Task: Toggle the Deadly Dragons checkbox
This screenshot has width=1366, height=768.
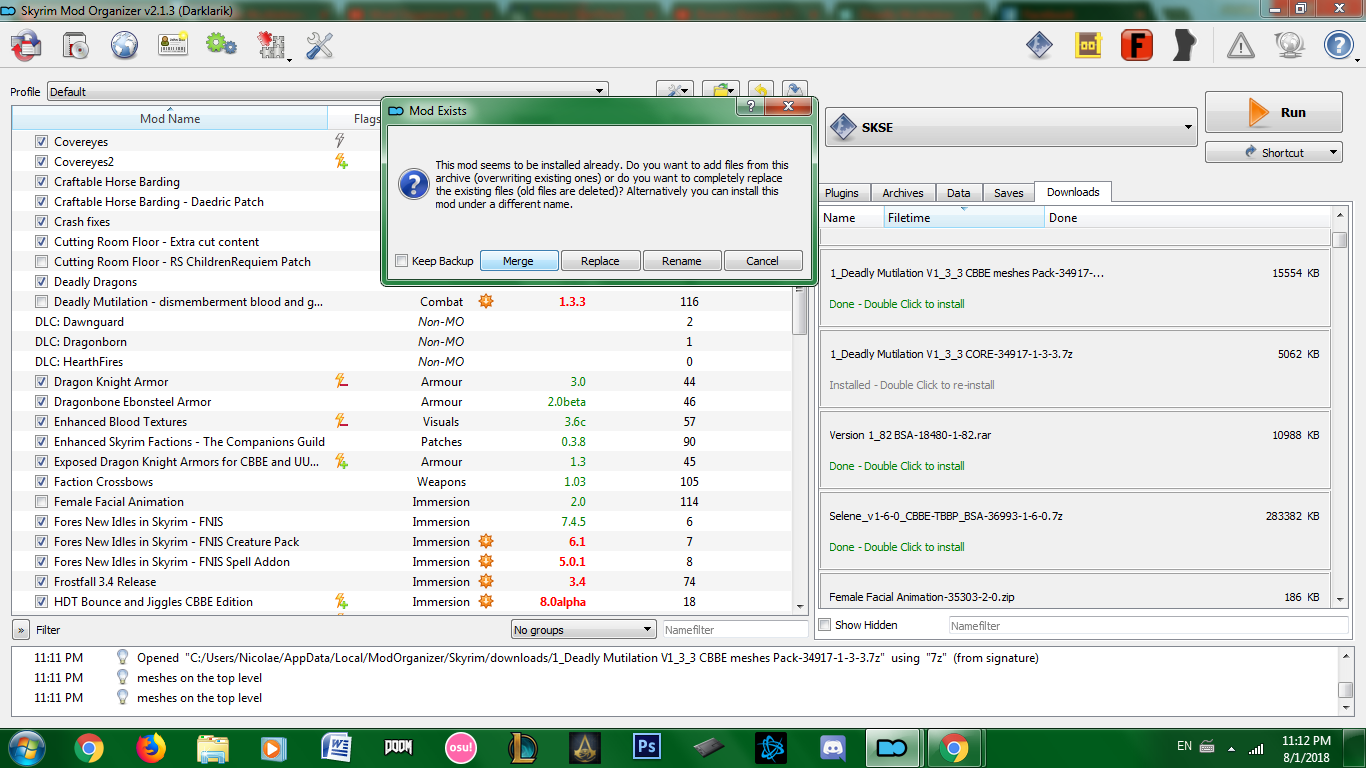Action: click(x=41, y=281)
